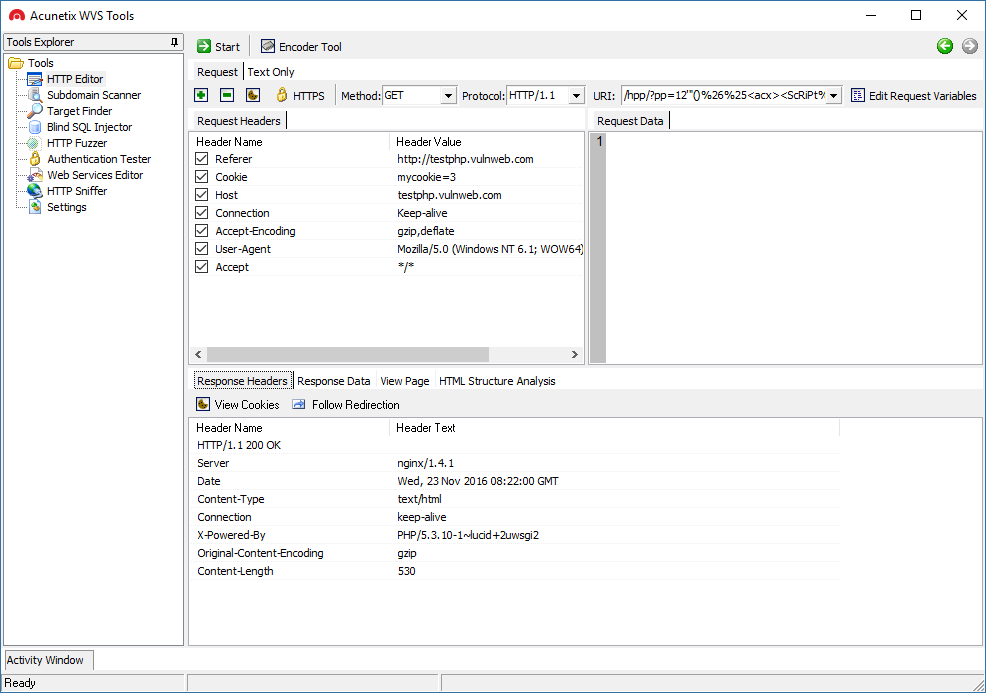Click the URI input field
The width and height of the screenshot is (986, 693).
[723, 96]
